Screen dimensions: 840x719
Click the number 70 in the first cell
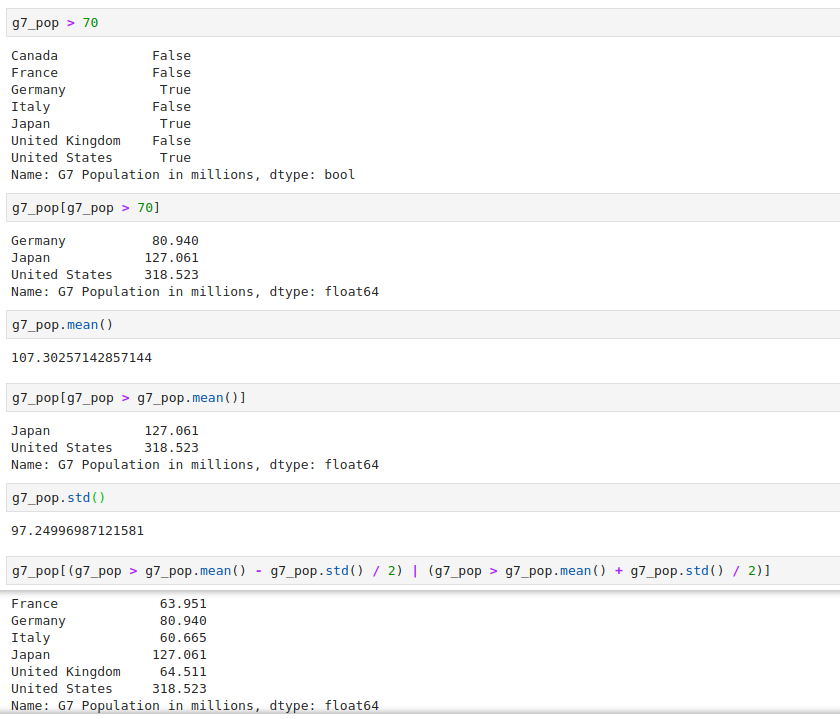click(x=90, y=22)
